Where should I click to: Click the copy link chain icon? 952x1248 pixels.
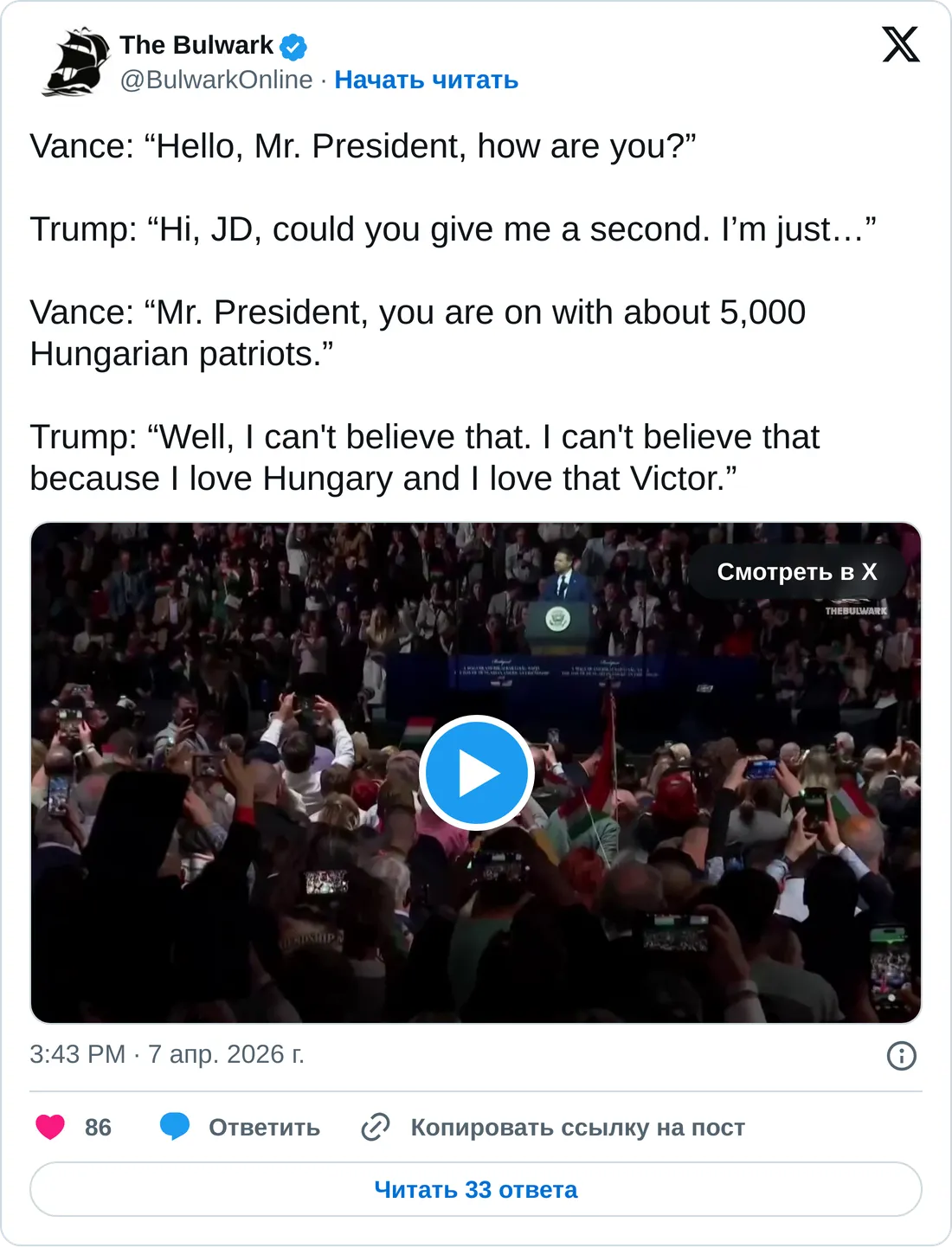click(x=376, y=1127)
